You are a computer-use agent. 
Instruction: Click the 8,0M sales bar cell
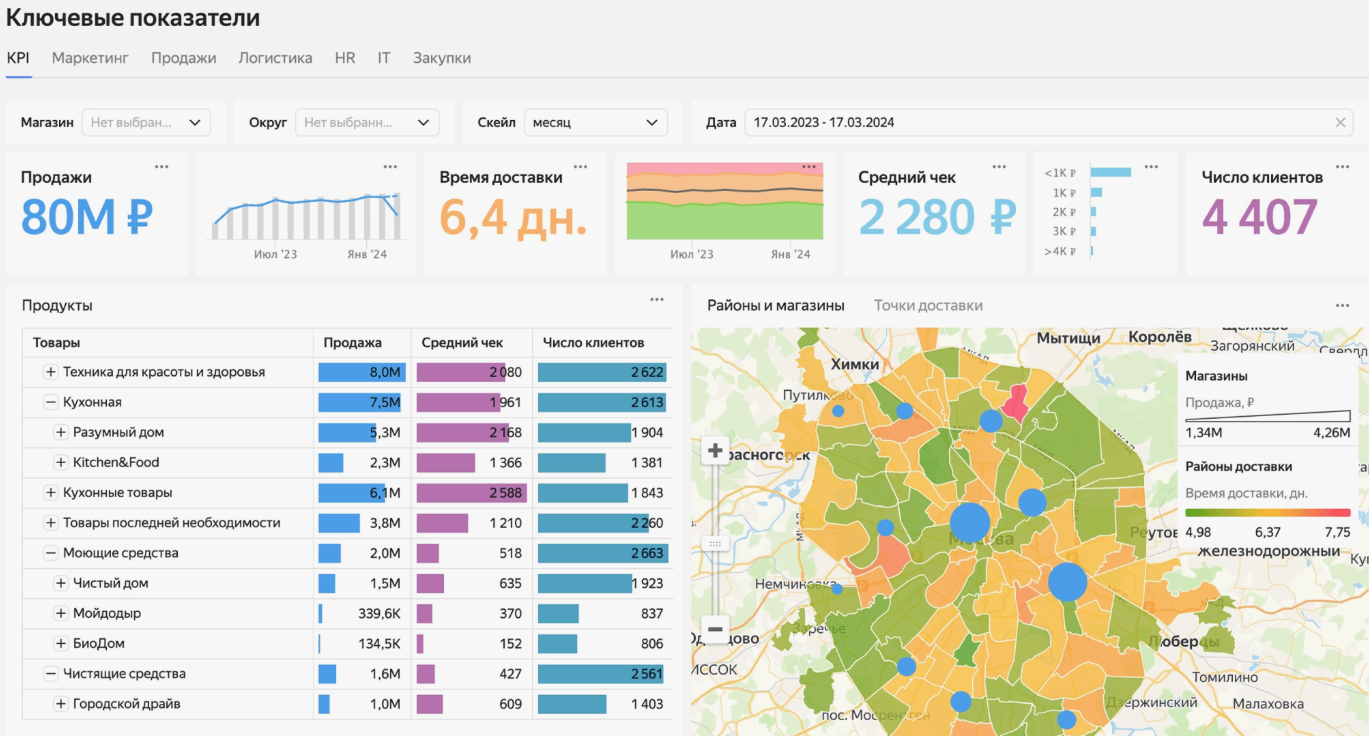362,372
